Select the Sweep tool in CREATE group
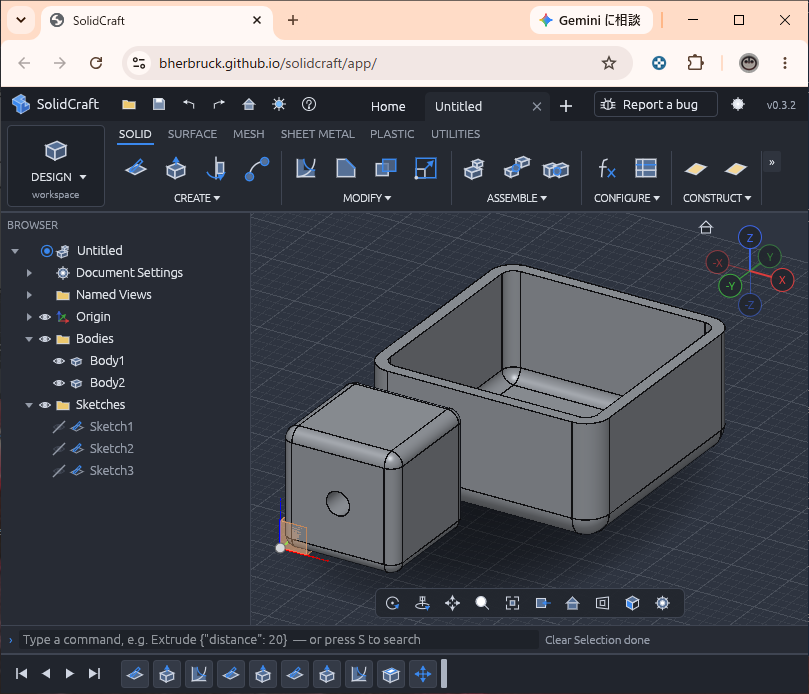 (x=256, y=168)
